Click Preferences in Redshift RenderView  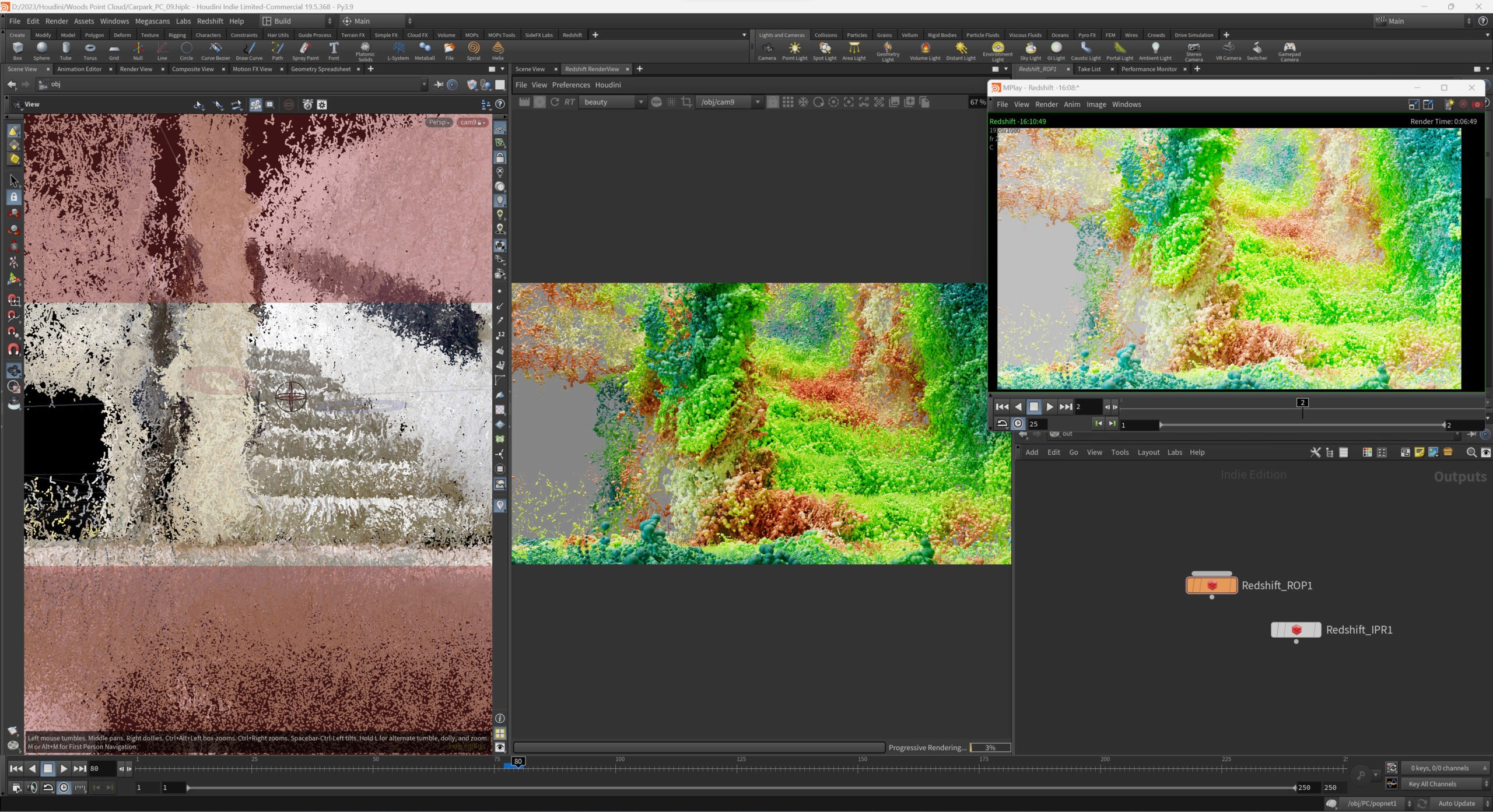pos(571,85)
